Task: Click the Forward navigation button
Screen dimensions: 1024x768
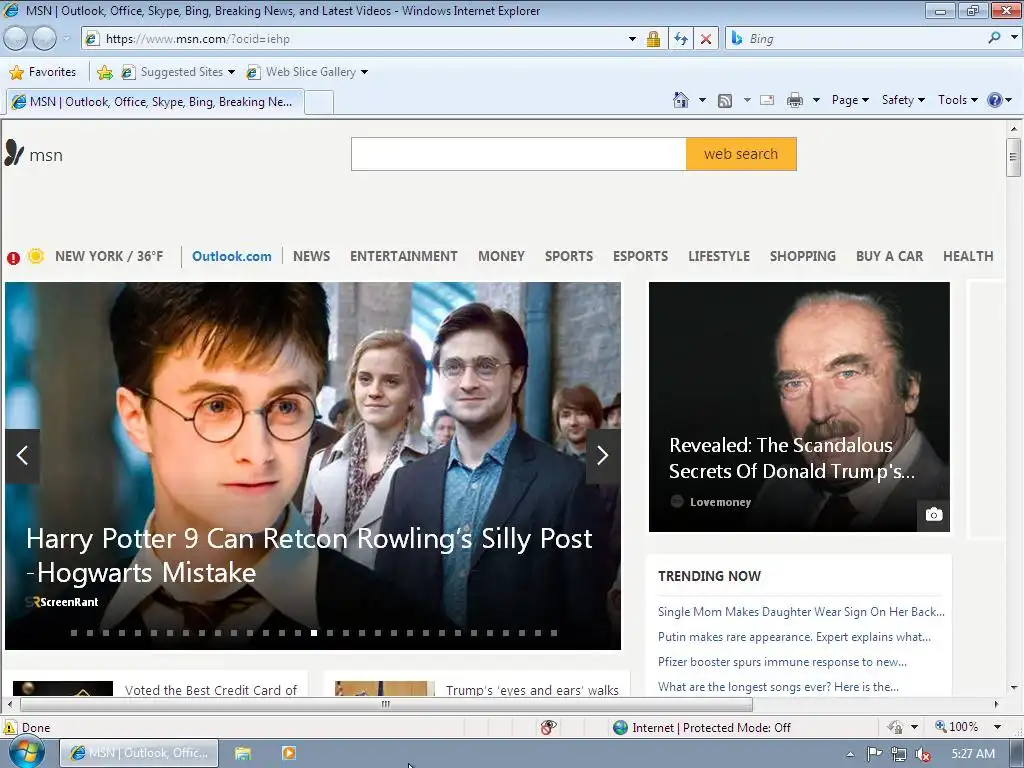Action: click(x=44, y=39)
